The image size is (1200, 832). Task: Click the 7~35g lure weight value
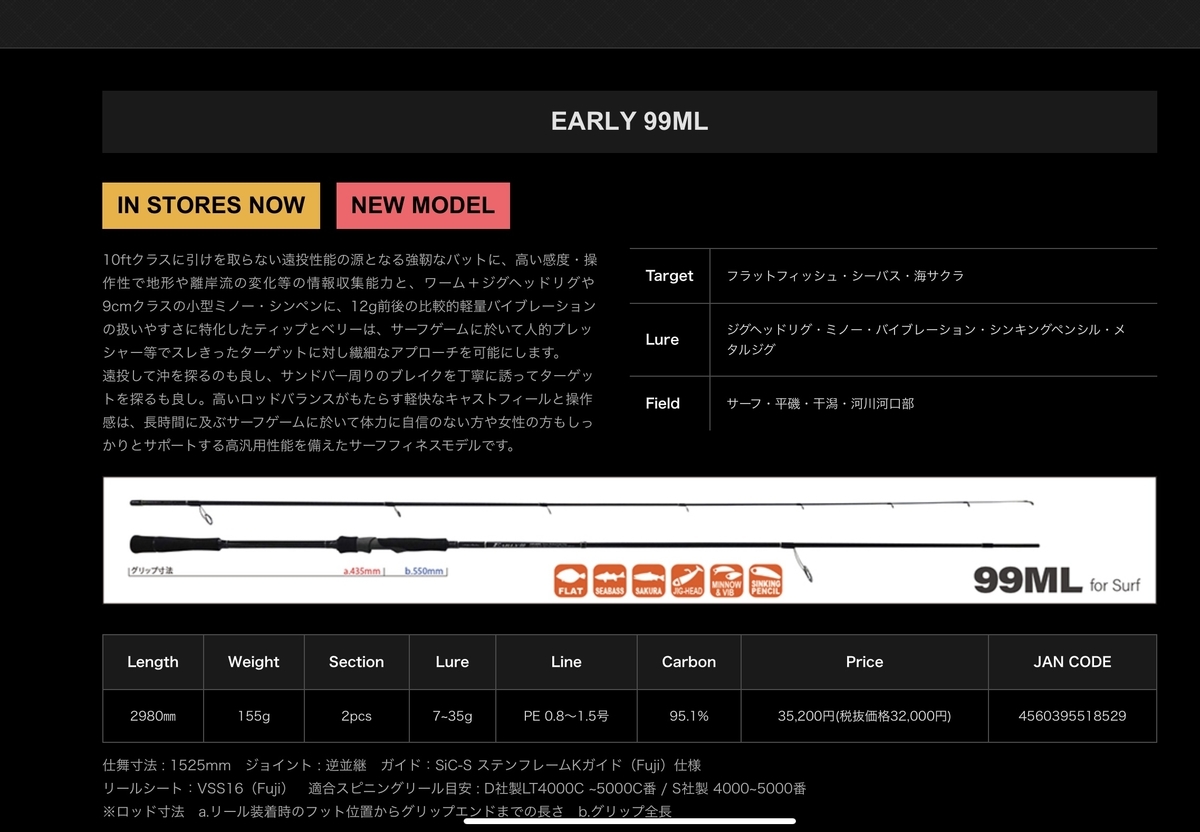tap(452, 716)
